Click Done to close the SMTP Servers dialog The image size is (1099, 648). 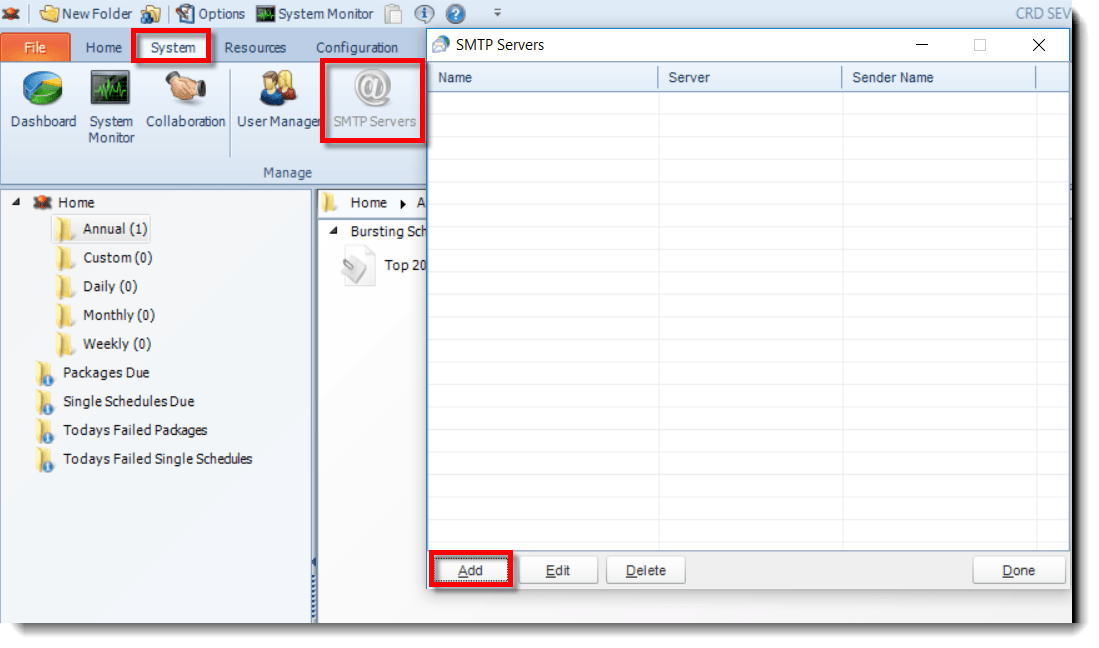pyautogui.click(x=1019, y=569)
